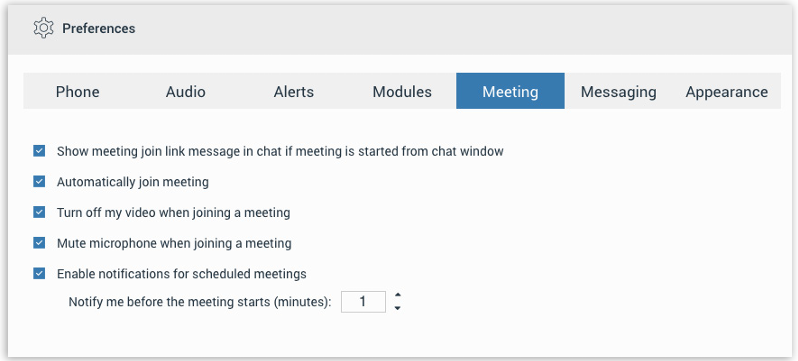Toggle Enable notifications for scheduled meetings
Viewport: 798px width, 361px height.
click(x=39, y=274)
